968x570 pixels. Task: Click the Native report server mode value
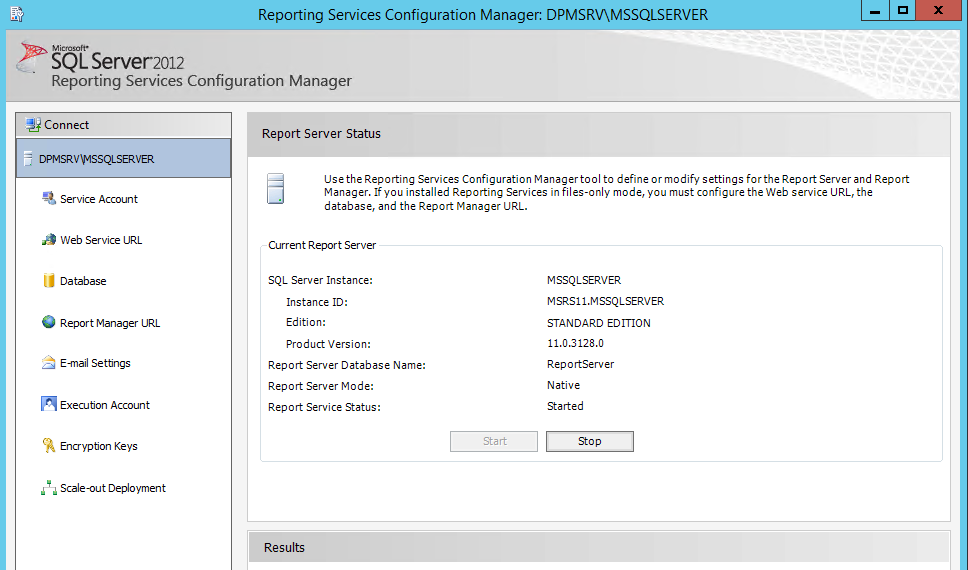point(563,385)
